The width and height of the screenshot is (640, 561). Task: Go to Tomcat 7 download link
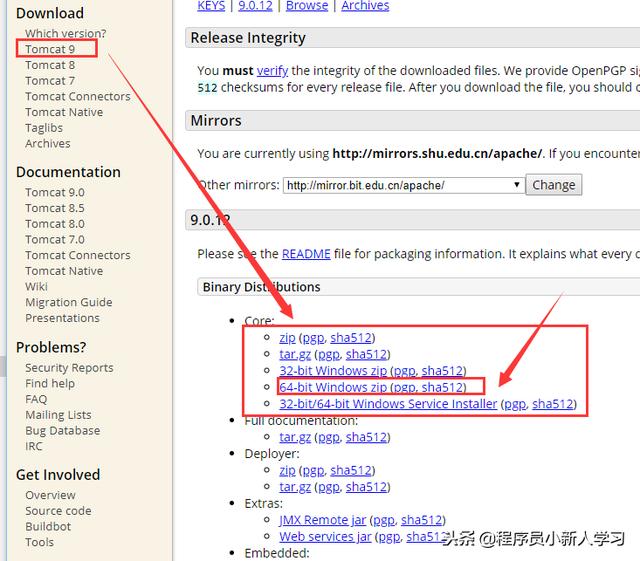[50, 81]
